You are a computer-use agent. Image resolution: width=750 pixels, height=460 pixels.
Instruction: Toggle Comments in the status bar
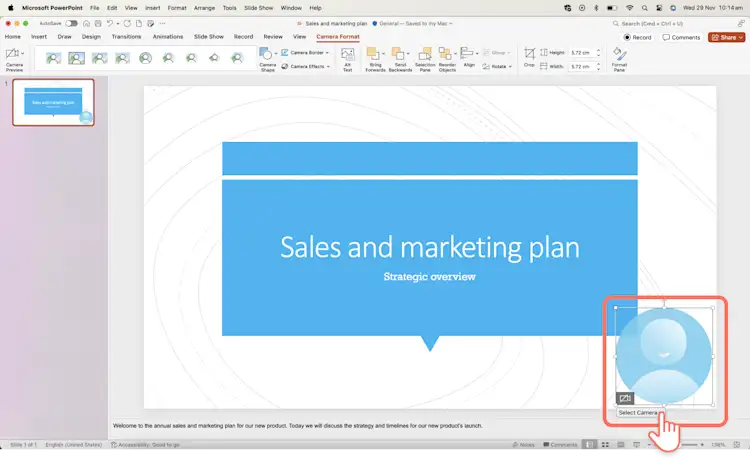(x=560, y=445)
